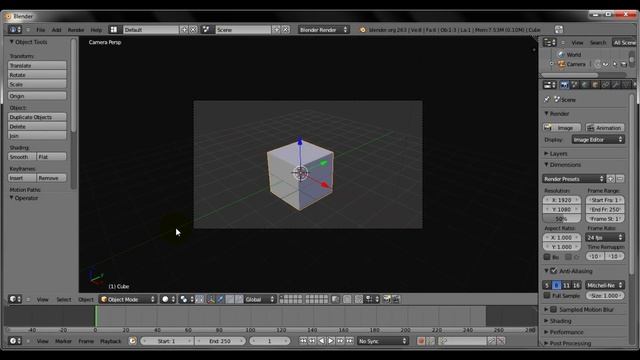
Task: Click the OpenGL render active viewport icon
Action: click(387, 299)
